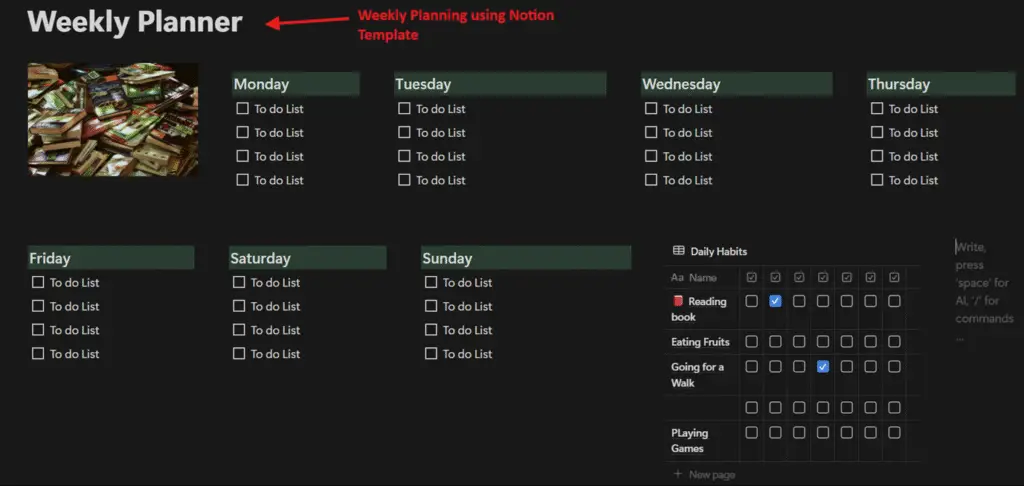Uncheck the checked box in Reading book row
The image size is (1024, 486).
(x=775, y=301)
